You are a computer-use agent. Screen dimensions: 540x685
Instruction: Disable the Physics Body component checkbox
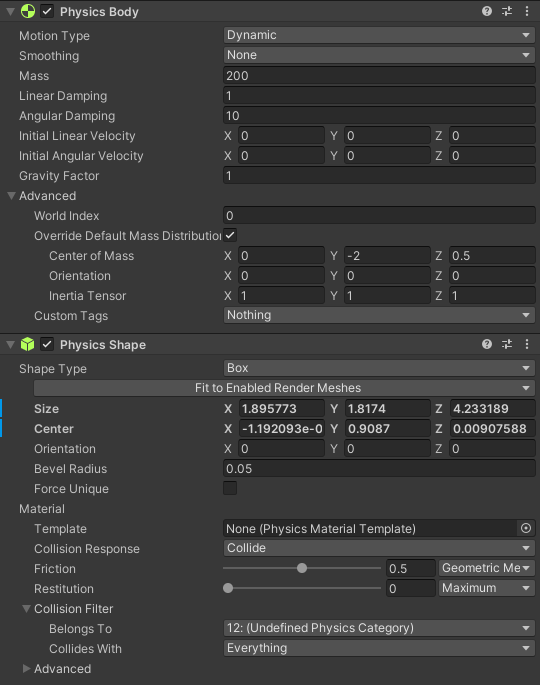tap(47, 11)
